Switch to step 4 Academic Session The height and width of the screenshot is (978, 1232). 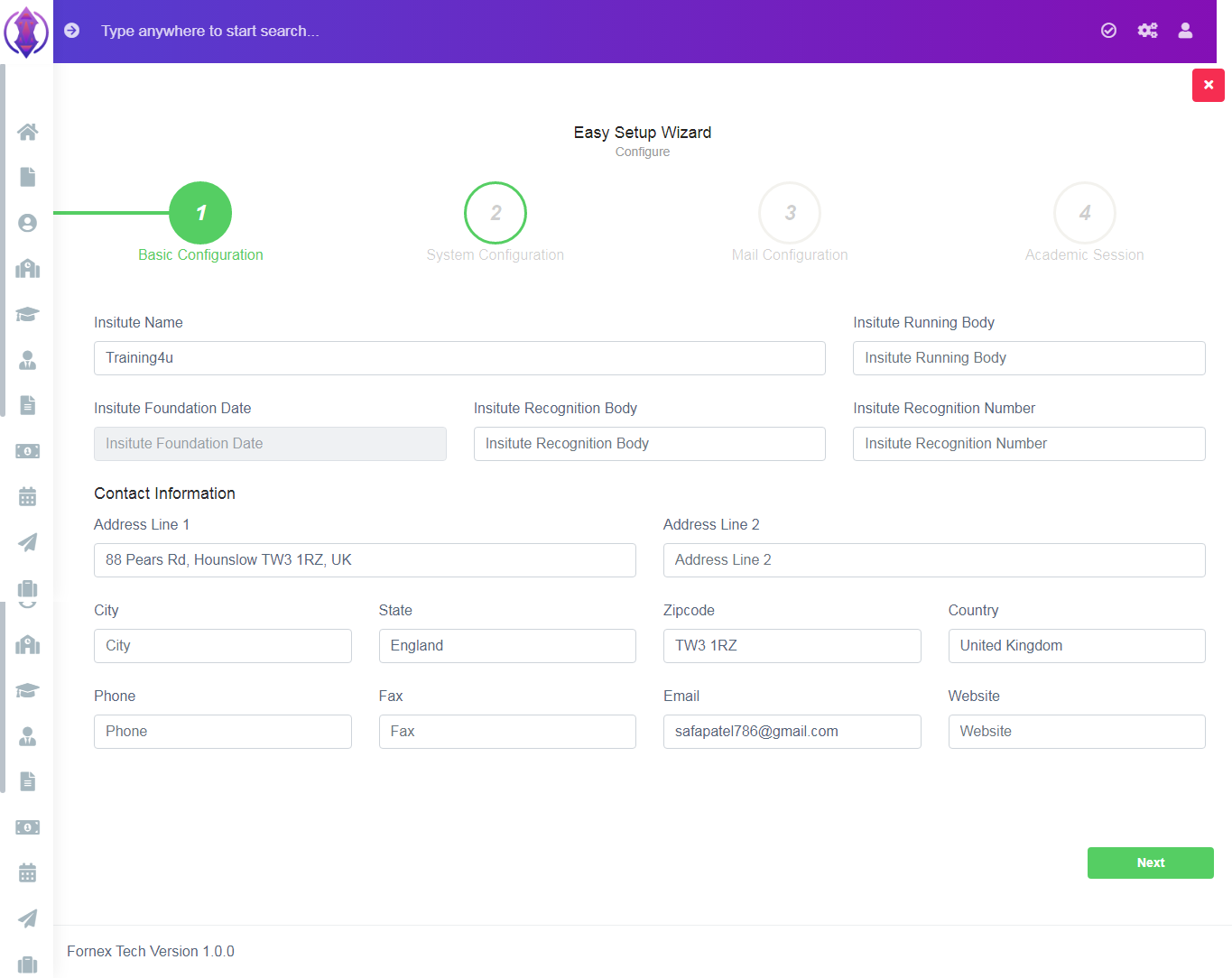1085,213
